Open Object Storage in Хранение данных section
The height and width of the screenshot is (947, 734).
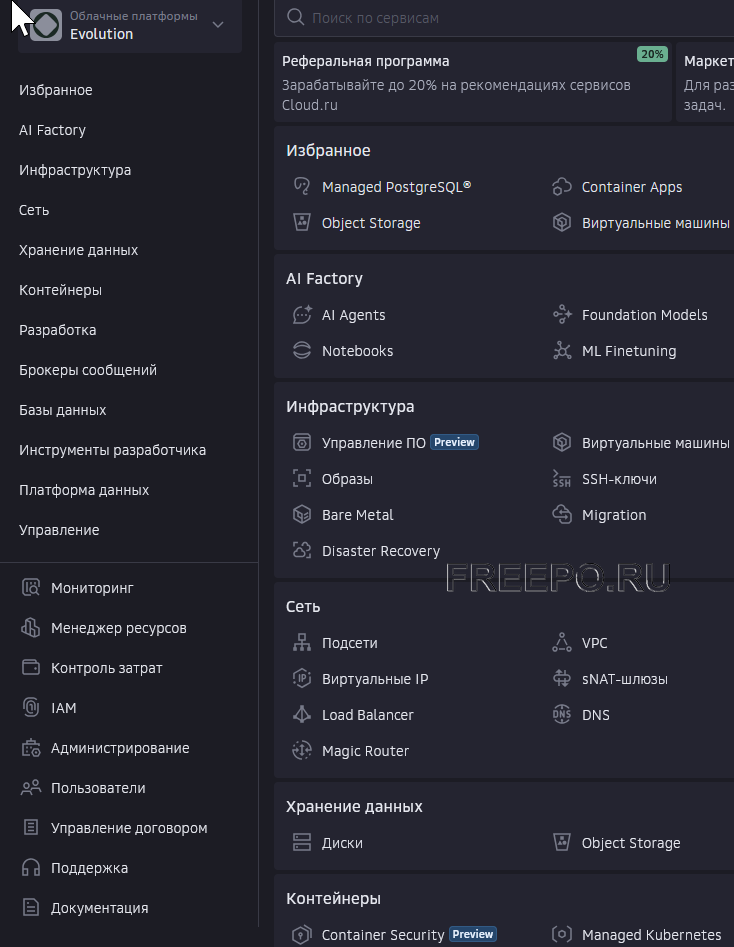click(x=631, y=843)
